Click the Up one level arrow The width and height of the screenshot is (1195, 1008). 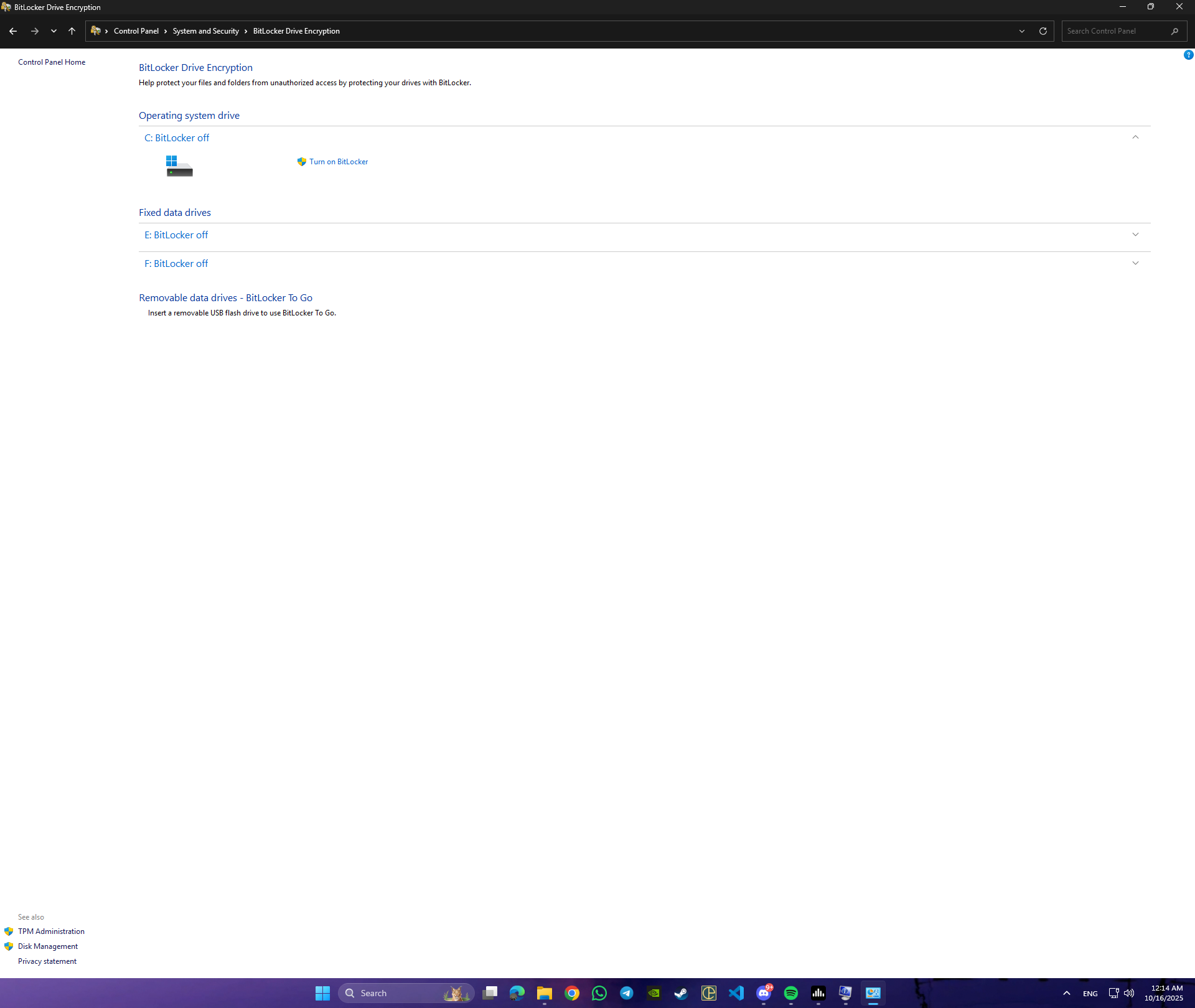coord(72,31)
